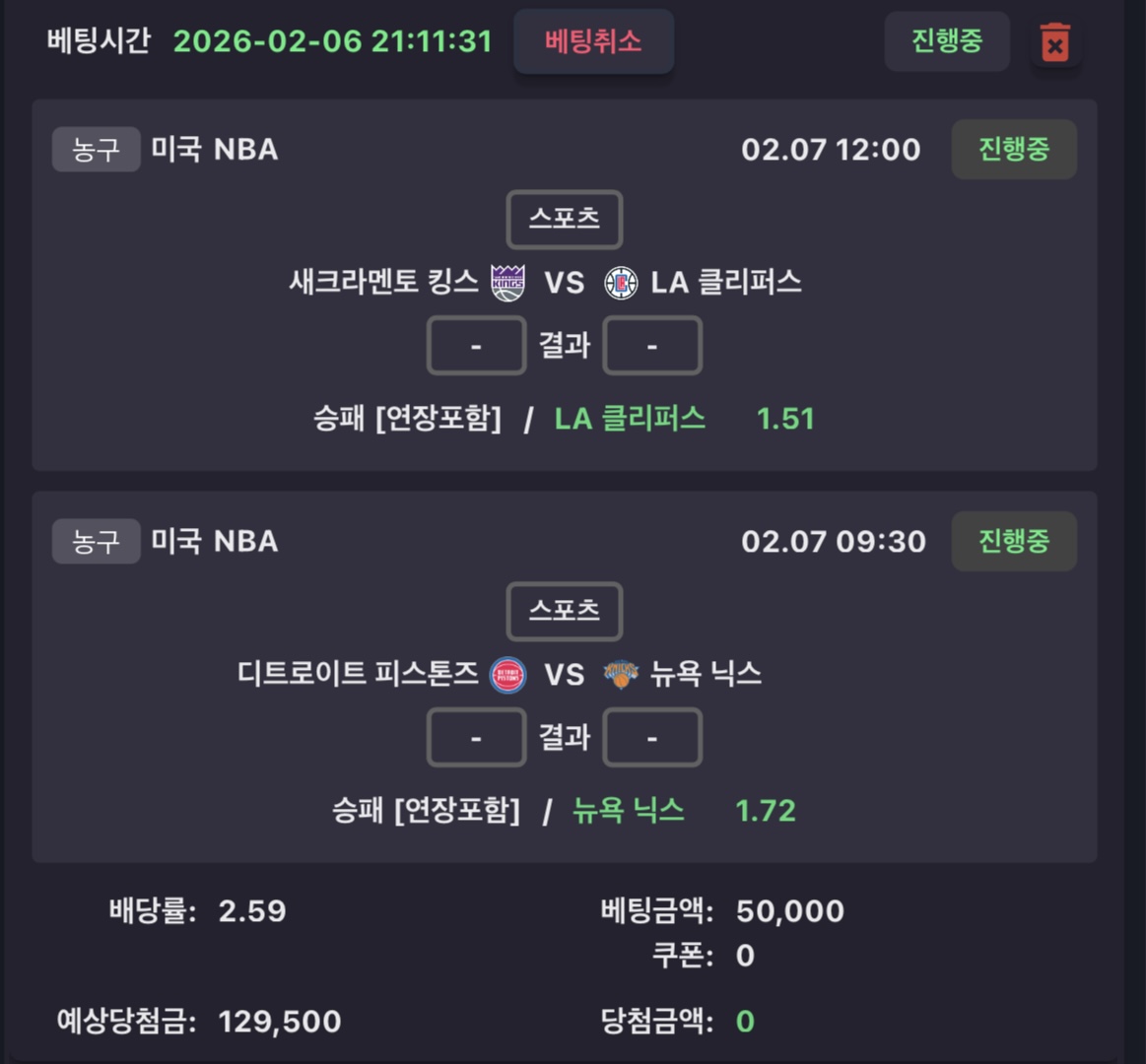Click the Detroit Pistons team logo

pyautogui.click(x=507, y=675)
